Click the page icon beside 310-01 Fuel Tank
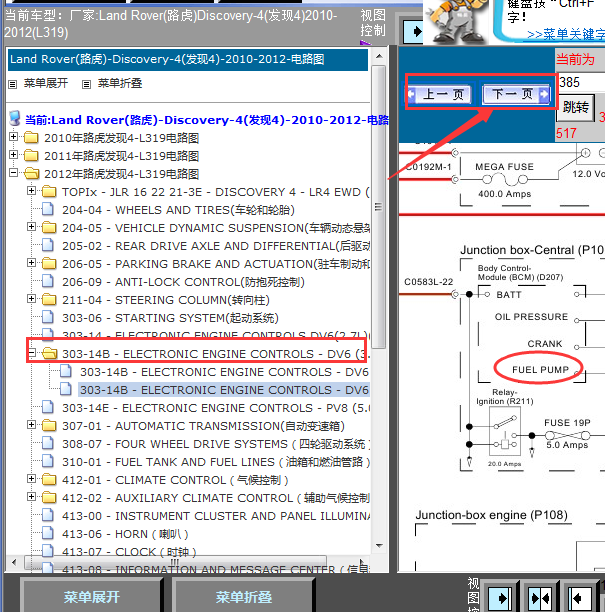The image size is (605, 612). click(48, 461)
